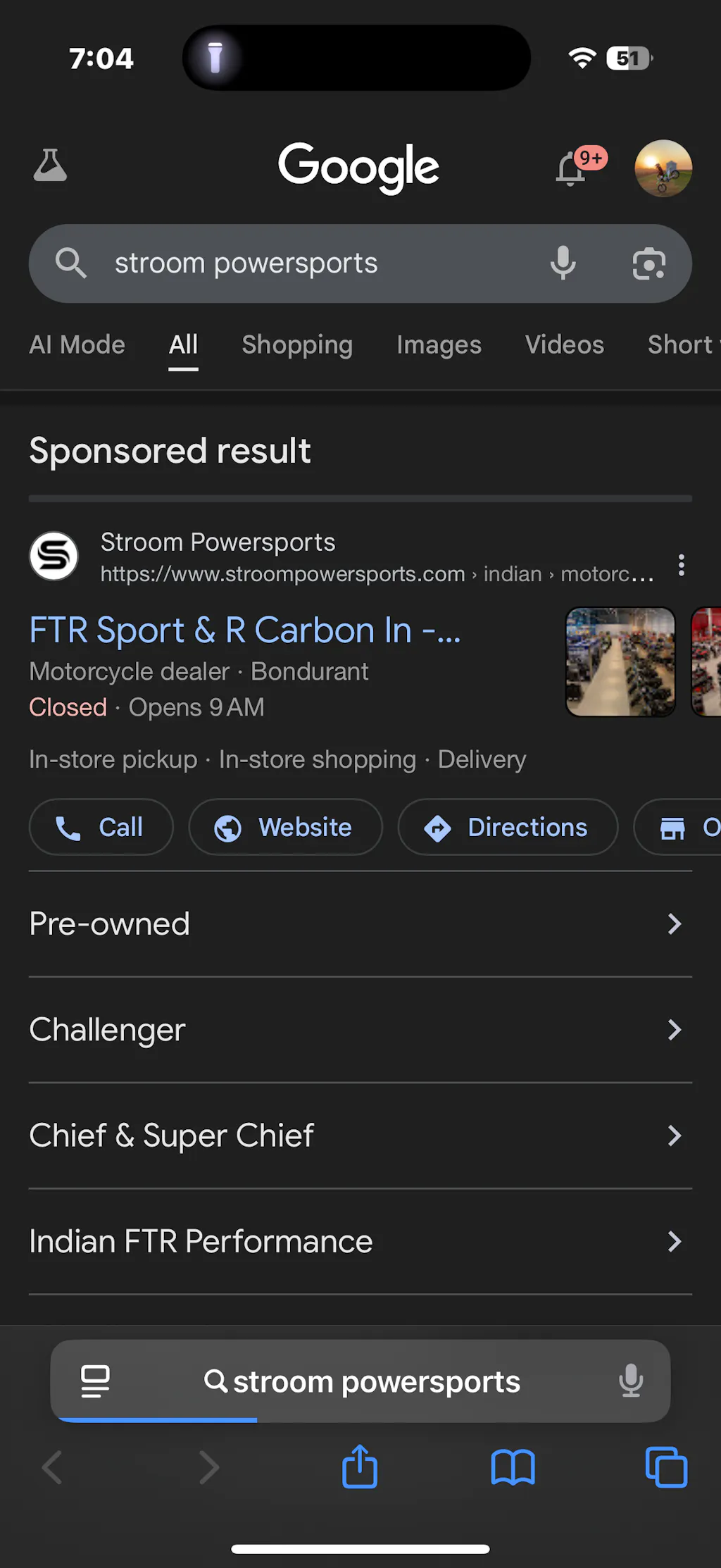Open Safari bookmarks
Image resolution: width=721 pixels, height=1568 pixels.
(x=513, y=1467)
